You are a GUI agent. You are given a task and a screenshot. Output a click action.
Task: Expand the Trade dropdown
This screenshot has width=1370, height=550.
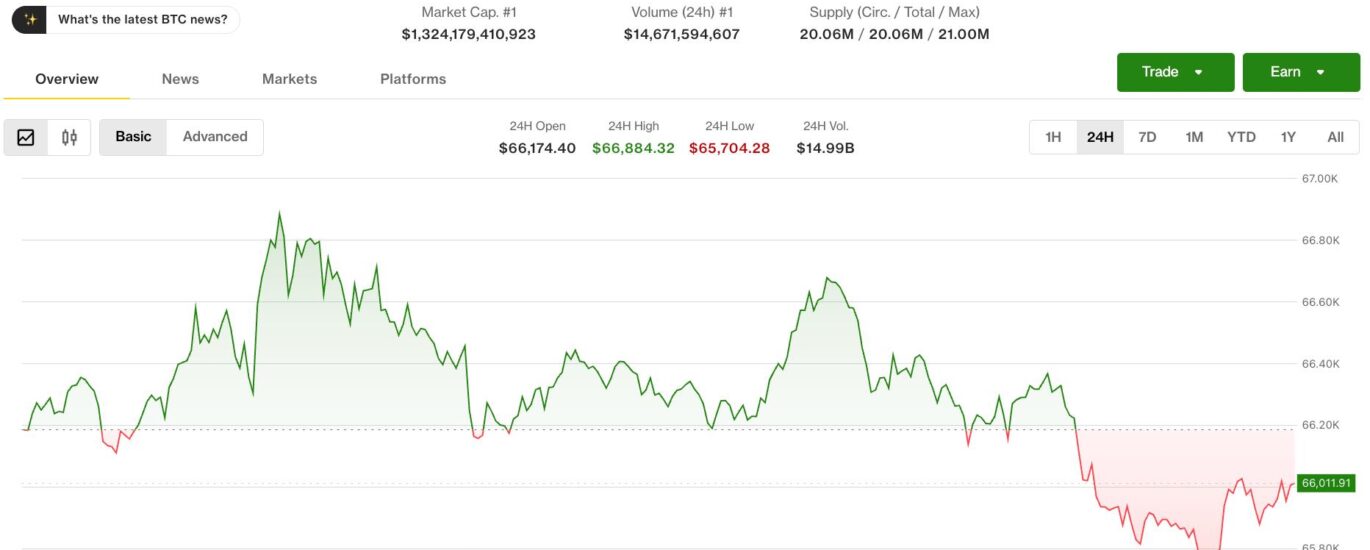point(1175,72)
